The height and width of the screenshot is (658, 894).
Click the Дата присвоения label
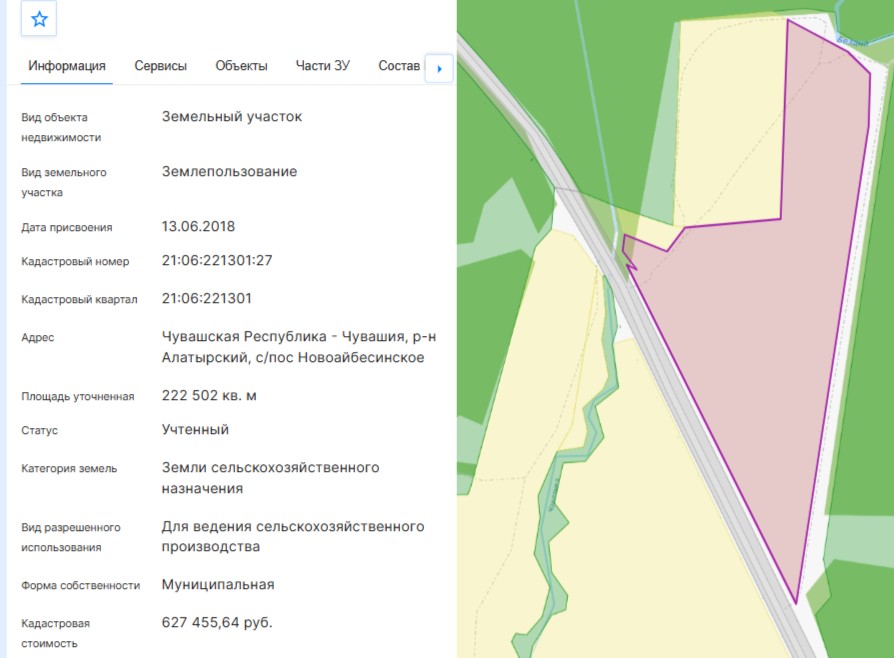(x=67, y=228)
